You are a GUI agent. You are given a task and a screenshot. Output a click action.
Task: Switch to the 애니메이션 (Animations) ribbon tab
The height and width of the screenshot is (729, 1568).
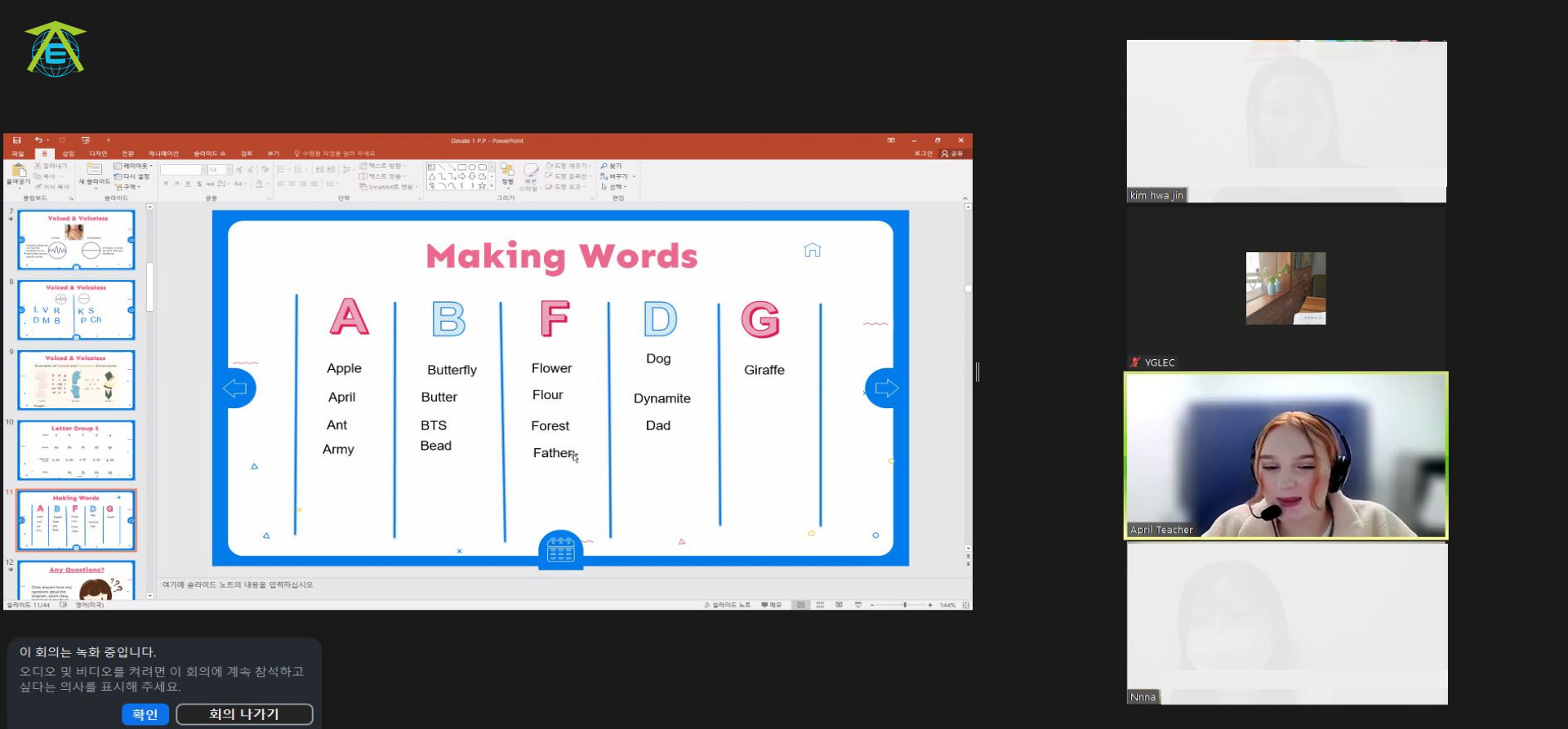(x=163, y=153)
